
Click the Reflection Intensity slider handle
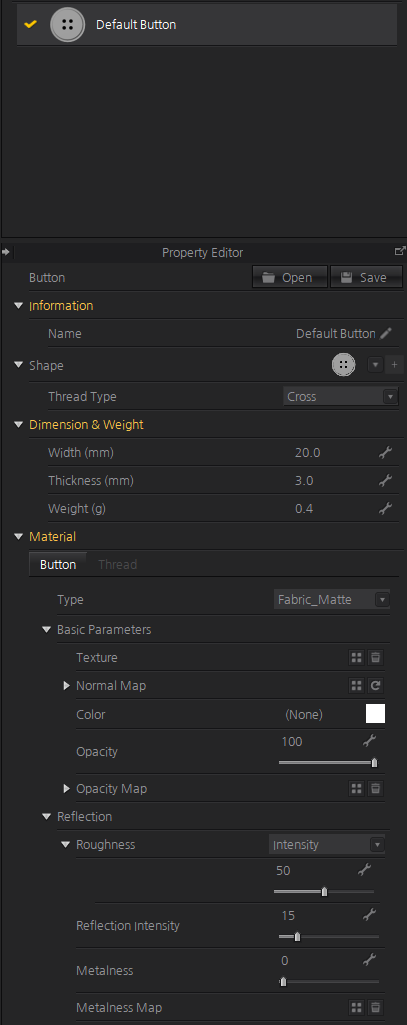click(297, 937)
